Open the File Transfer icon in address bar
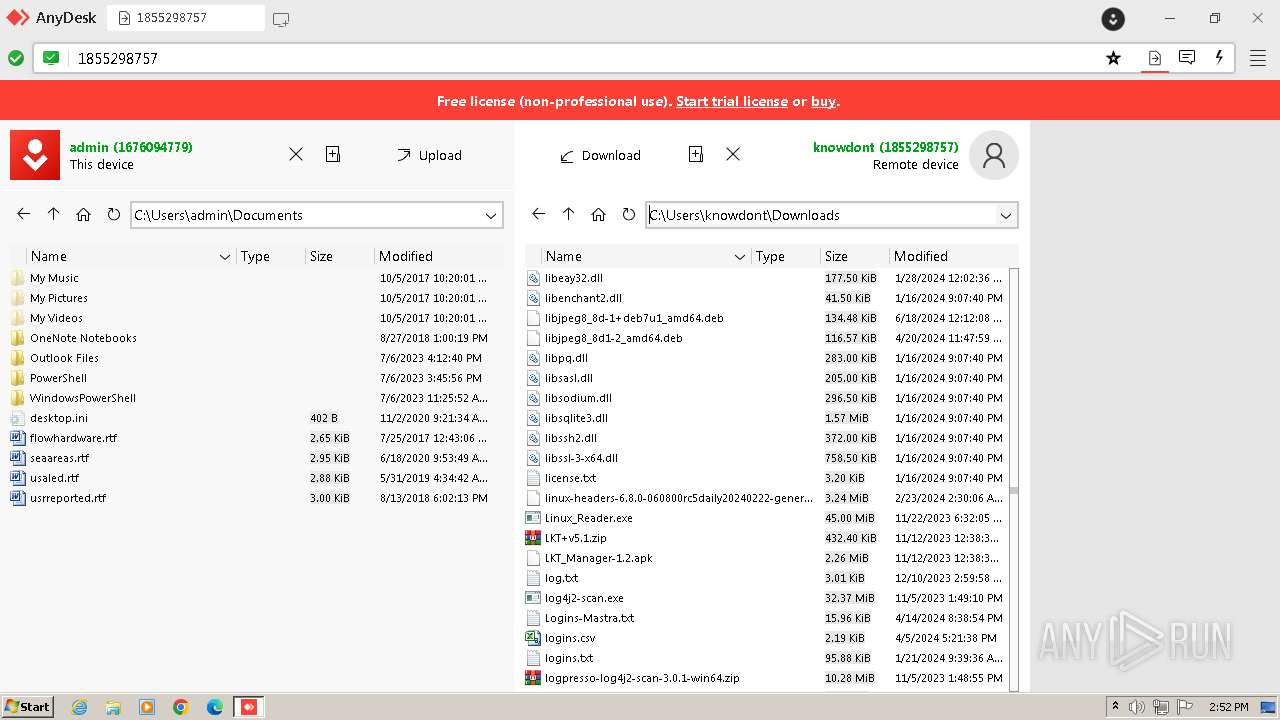This screenshot has width=1280, height=720. (x=1154, y=58)
